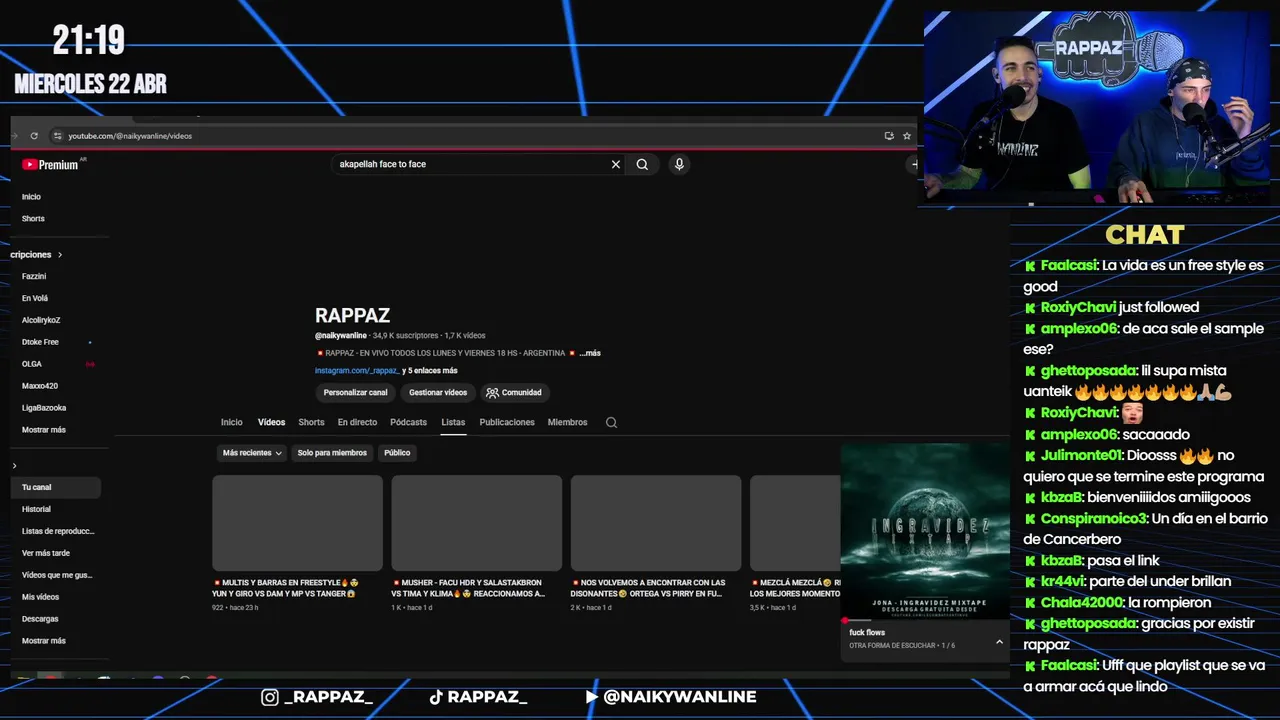This screenshot has height=720, width=1280.
Task: Filter videos by the Público chip
Action: (x=397, y=453)
